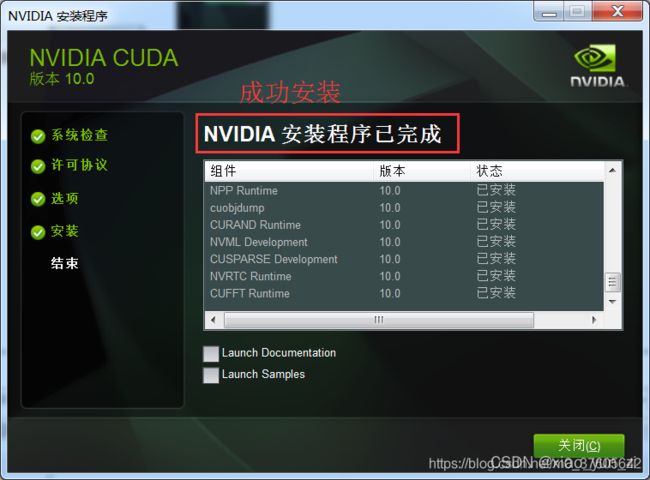The height and width of the screenshot is (480, 650).
Task: Select the NVRTC Runtime row
Action: click(404, 276)
